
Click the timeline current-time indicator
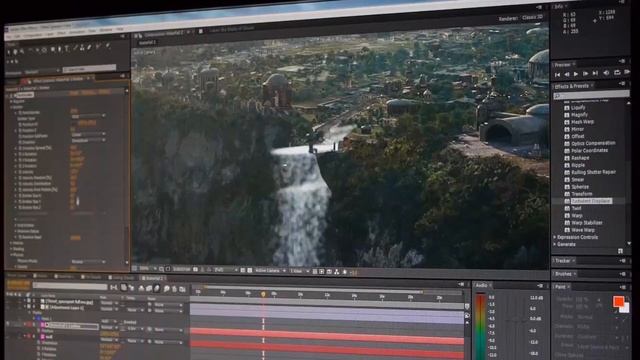(x=263, y=294)
